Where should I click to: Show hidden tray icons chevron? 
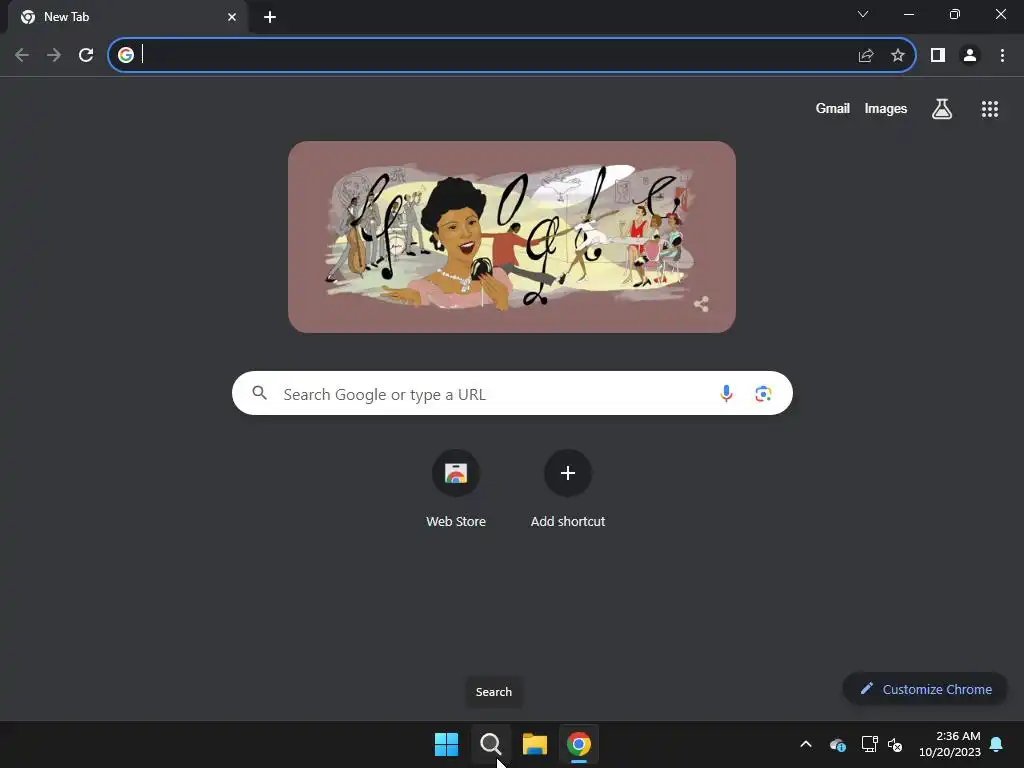[806, 744]
